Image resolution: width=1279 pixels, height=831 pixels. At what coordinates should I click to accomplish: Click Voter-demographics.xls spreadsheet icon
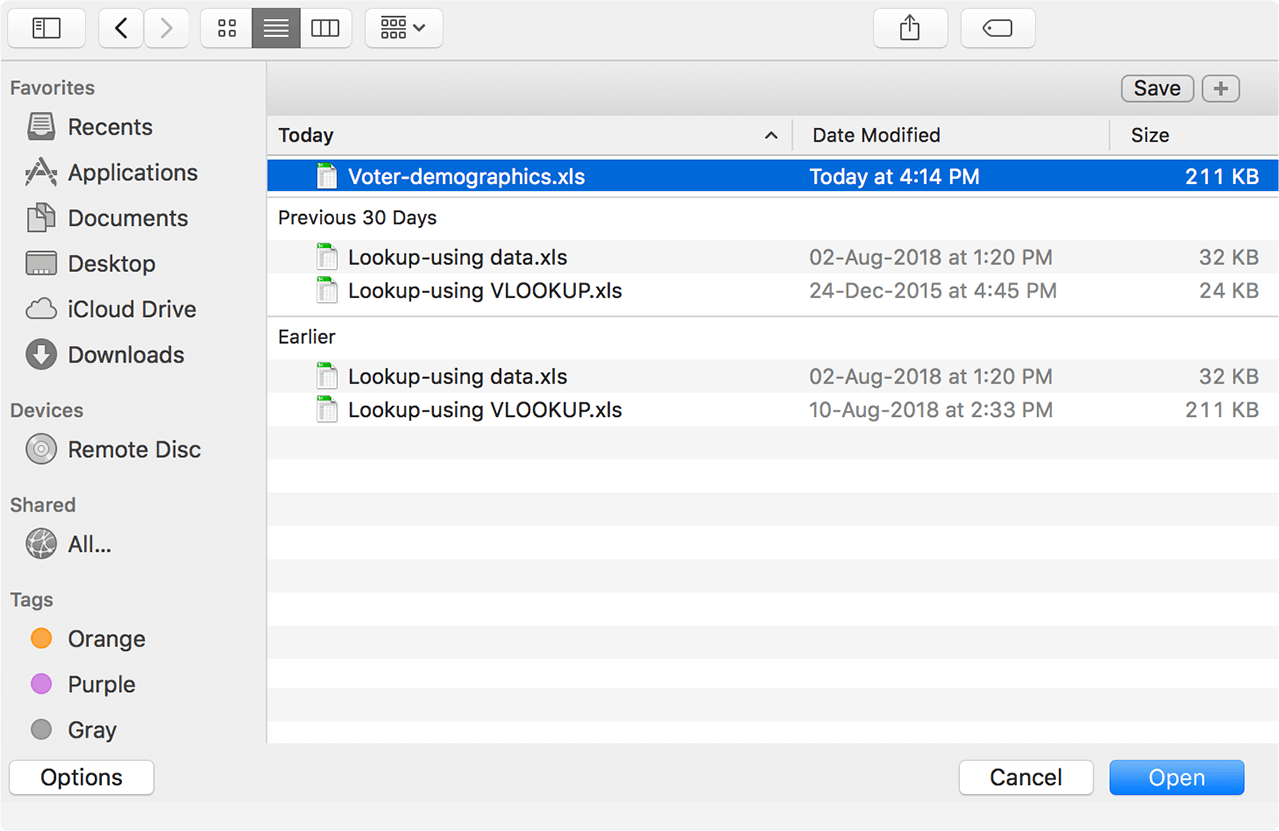327,177
